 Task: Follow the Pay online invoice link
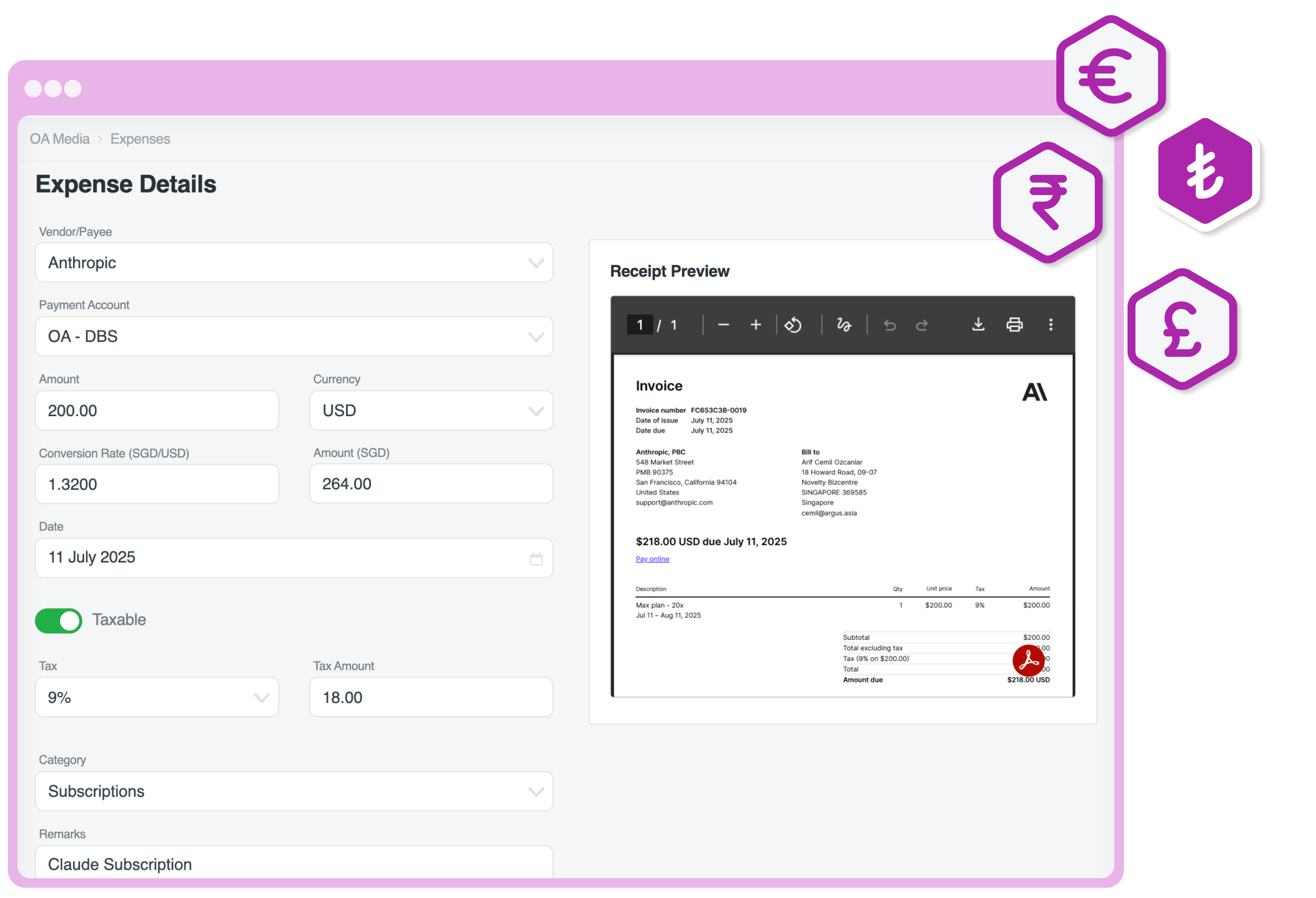[x=652, y=559]
